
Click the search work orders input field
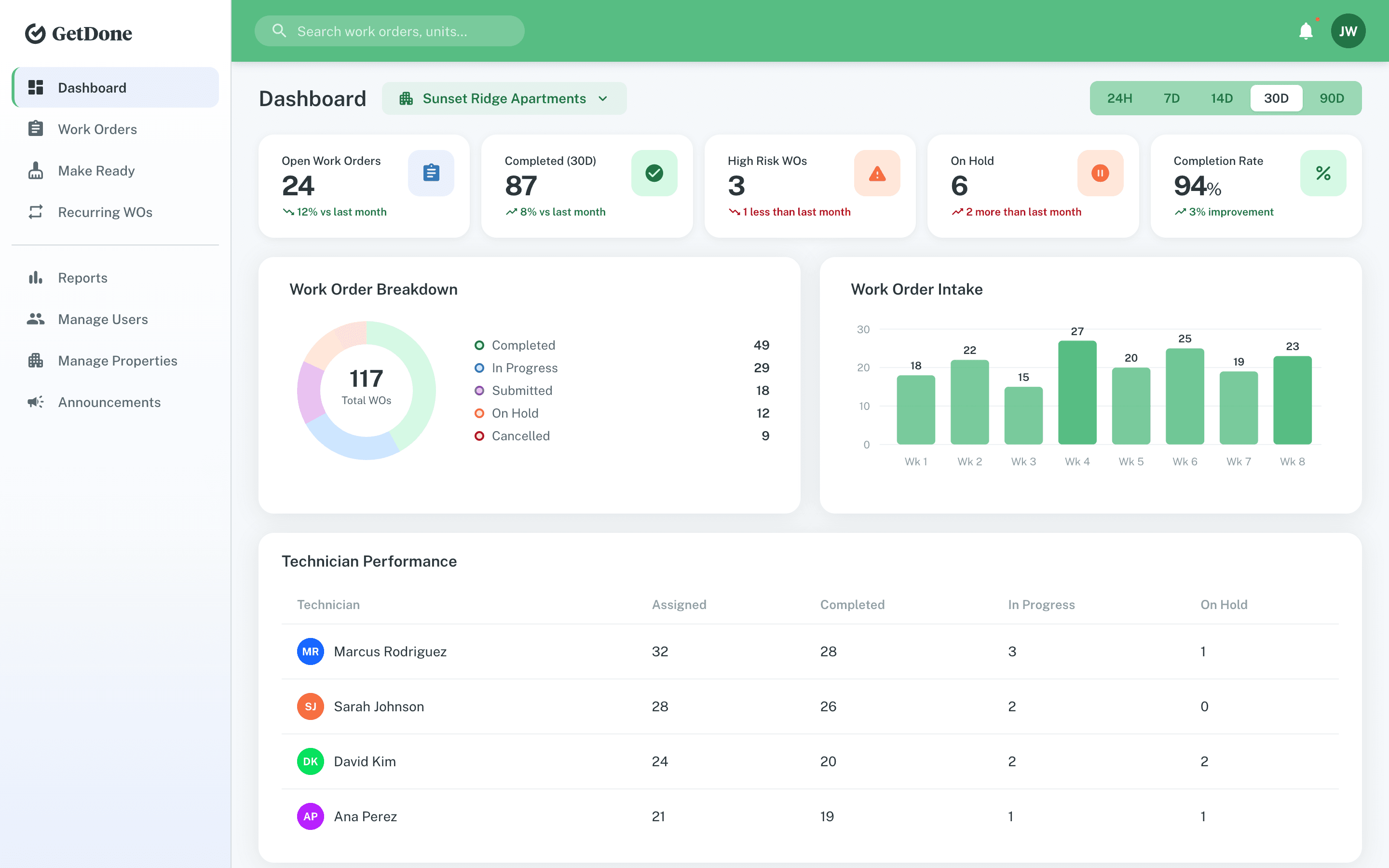(389, 30)
